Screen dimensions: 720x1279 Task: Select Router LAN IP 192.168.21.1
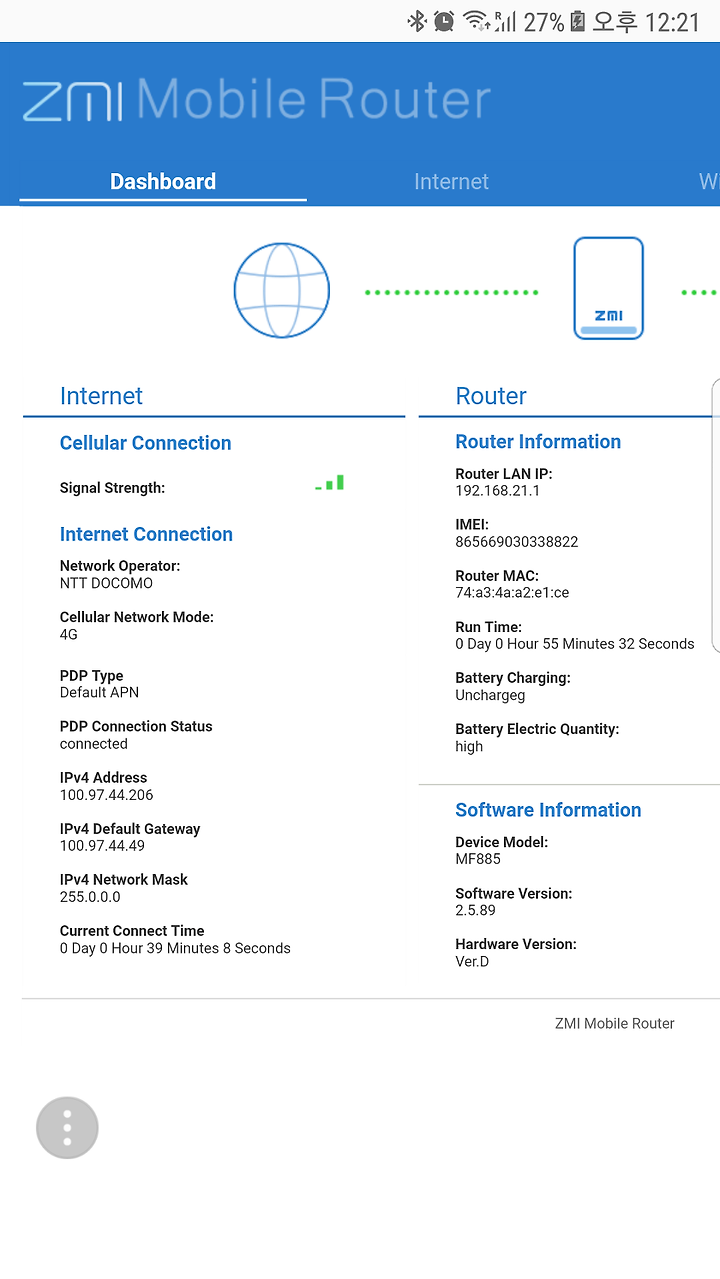[x=497, y=491]
